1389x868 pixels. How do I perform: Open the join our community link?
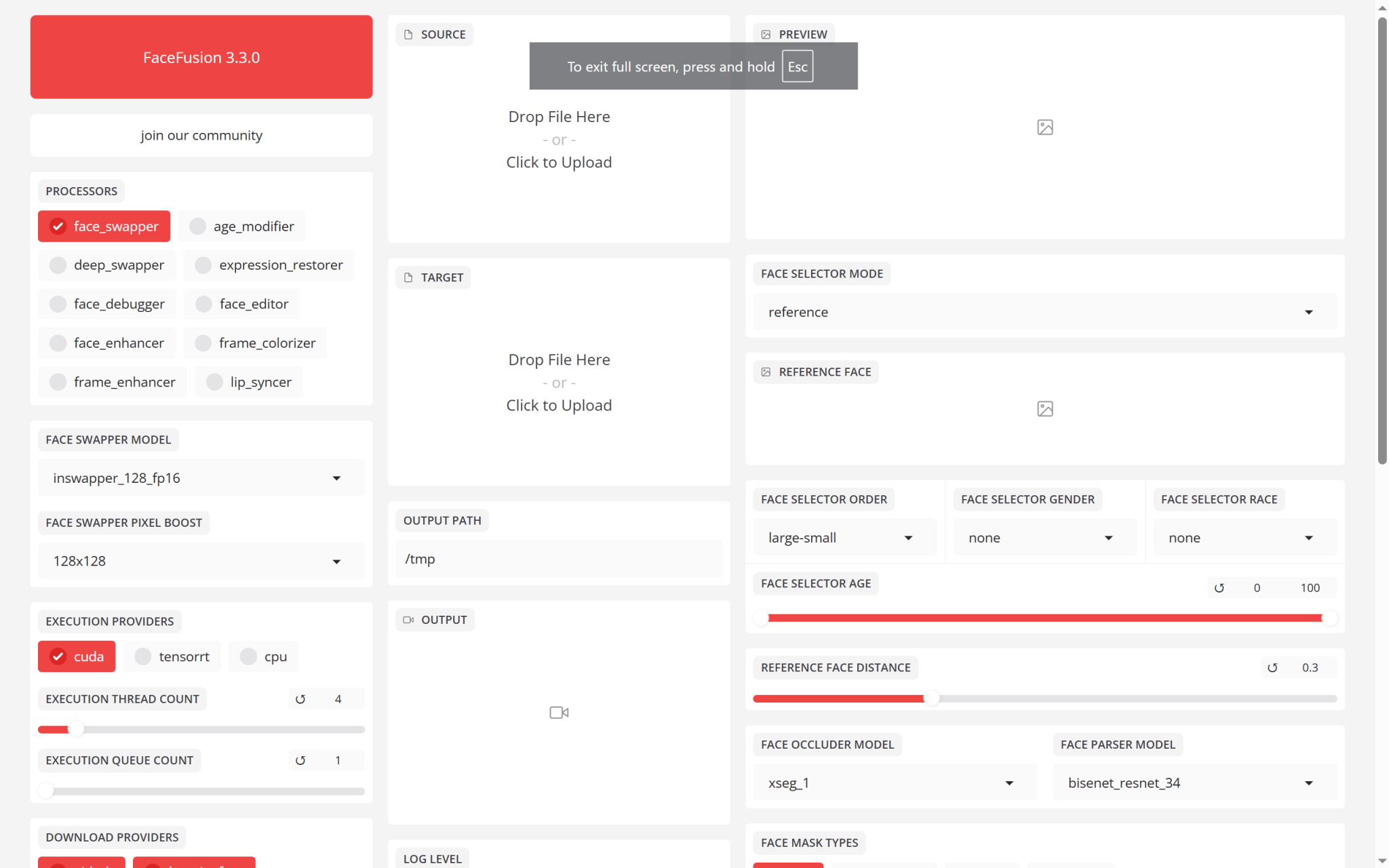pyautogui.click(x=201, y=136)
